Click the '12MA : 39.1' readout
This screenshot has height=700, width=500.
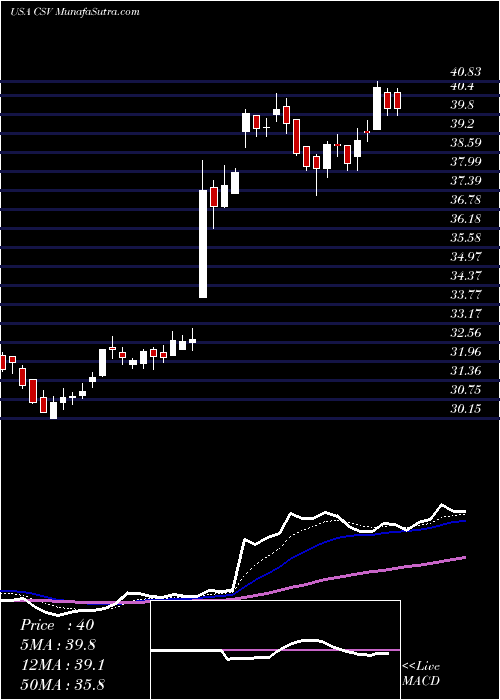[x=62, y=666]
